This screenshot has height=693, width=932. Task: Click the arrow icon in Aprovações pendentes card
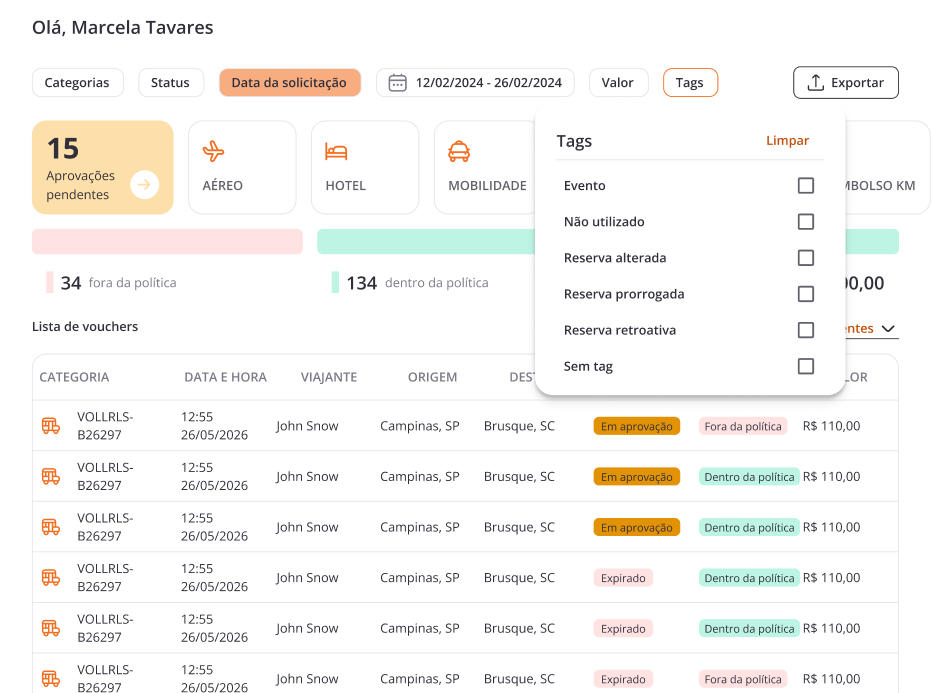tap(144, 185)
